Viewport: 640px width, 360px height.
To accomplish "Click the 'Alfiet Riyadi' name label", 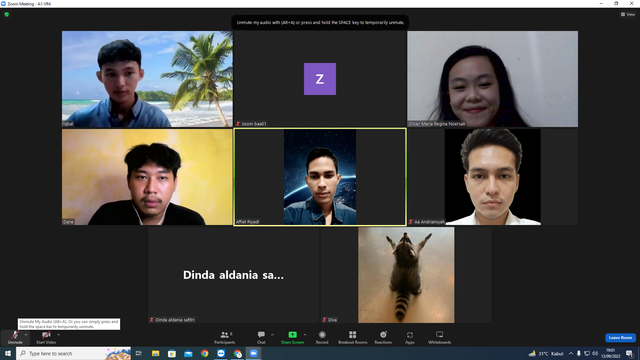I will (247, 222).
